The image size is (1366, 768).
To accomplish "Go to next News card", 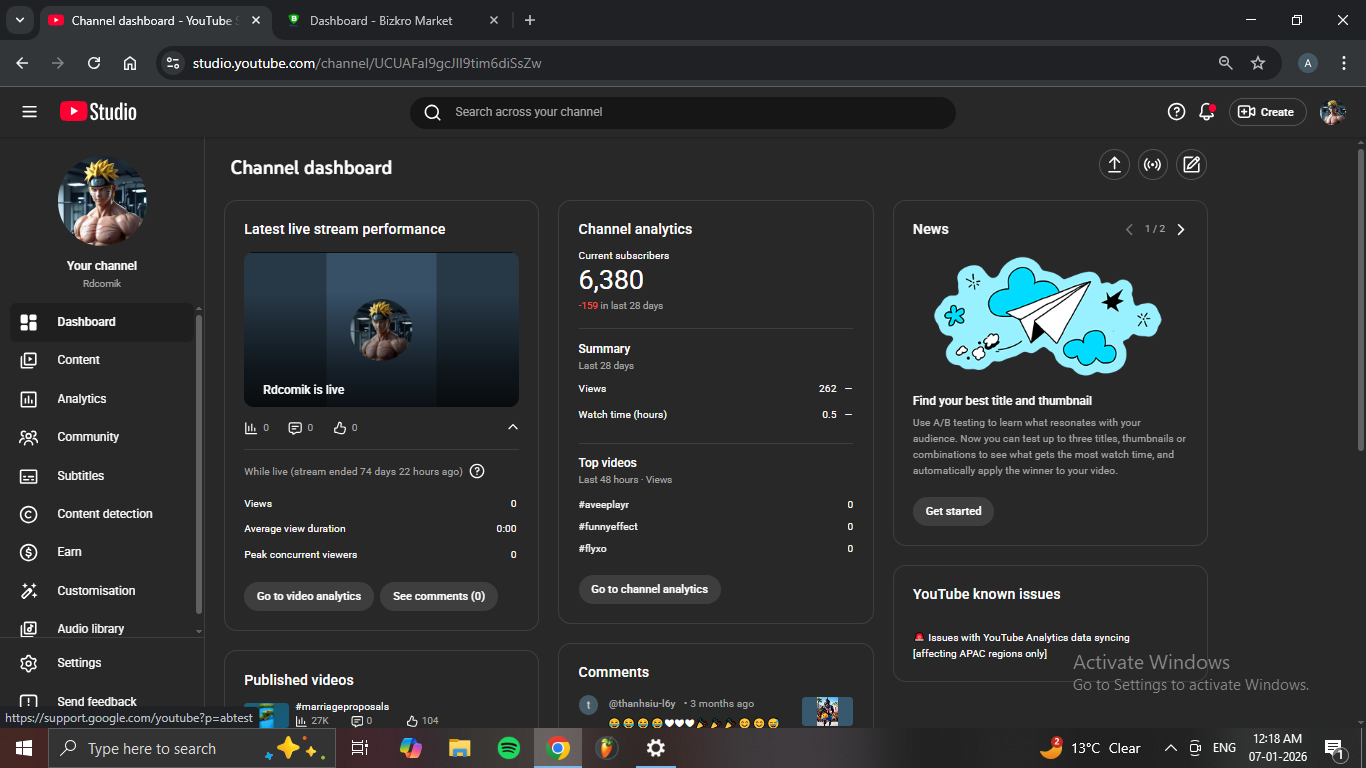I will (x=1181, y=229).
